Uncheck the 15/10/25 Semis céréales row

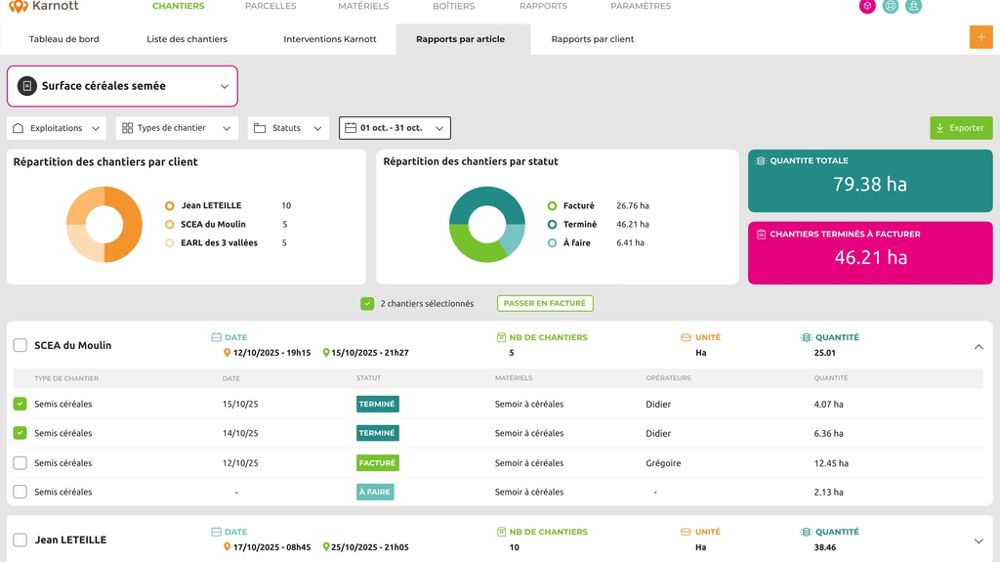coord(20,405)
